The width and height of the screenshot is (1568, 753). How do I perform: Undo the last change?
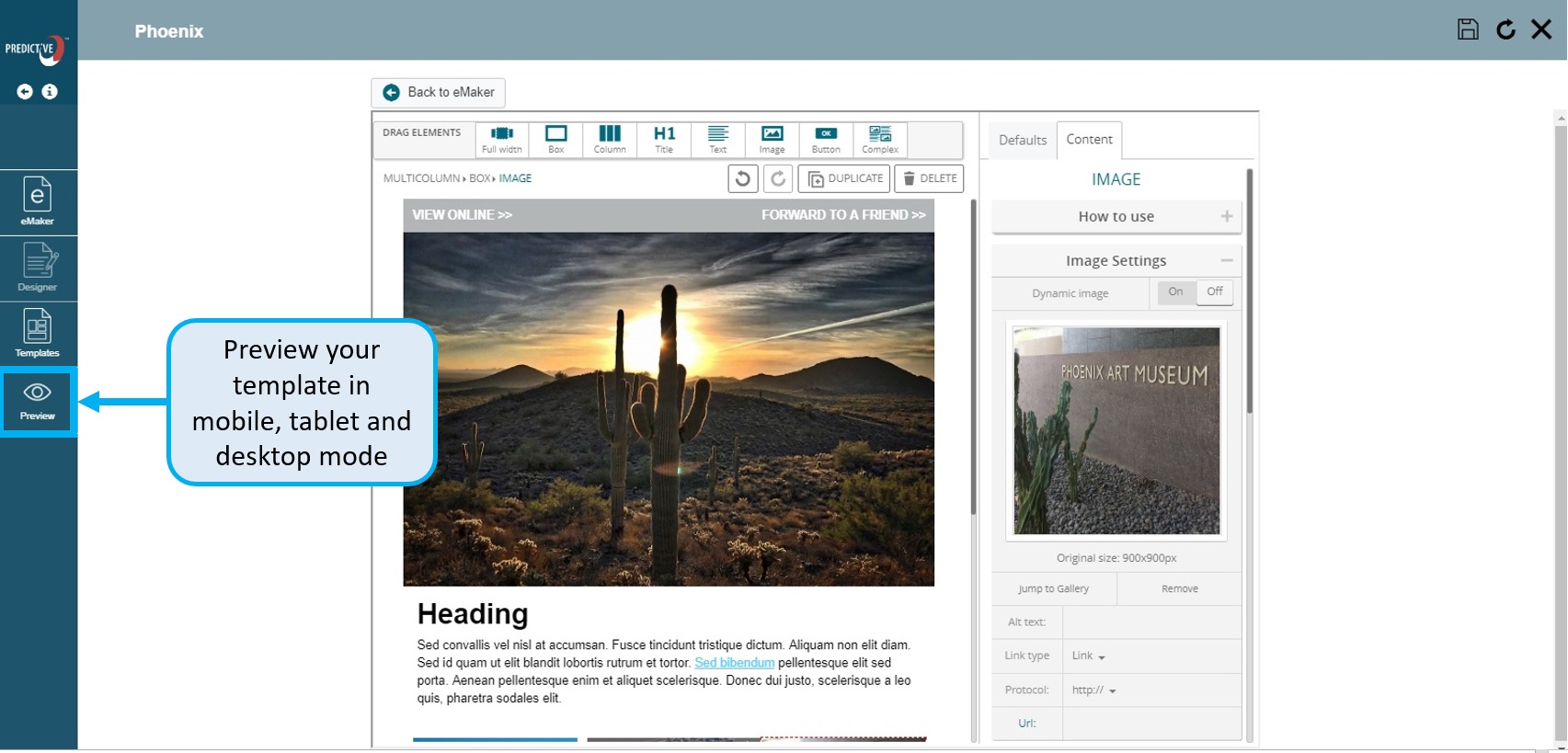tap(743, 178)
